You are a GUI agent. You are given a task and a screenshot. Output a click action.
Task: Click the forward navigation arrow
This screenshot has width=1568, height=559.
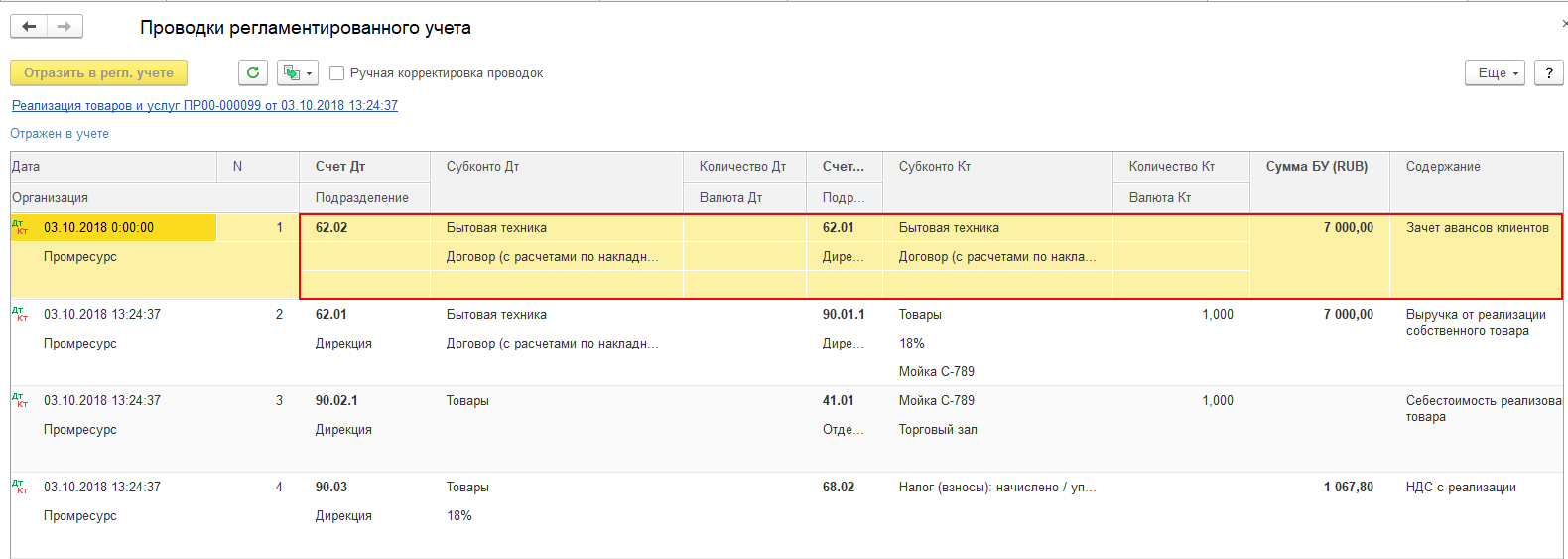tap(65, 27)
